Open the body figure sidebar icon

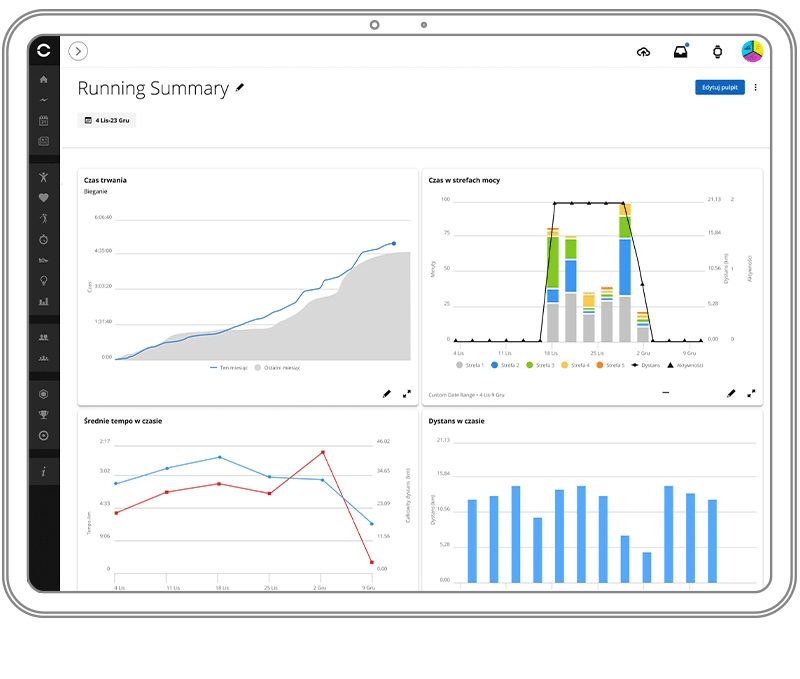(43, 177)
